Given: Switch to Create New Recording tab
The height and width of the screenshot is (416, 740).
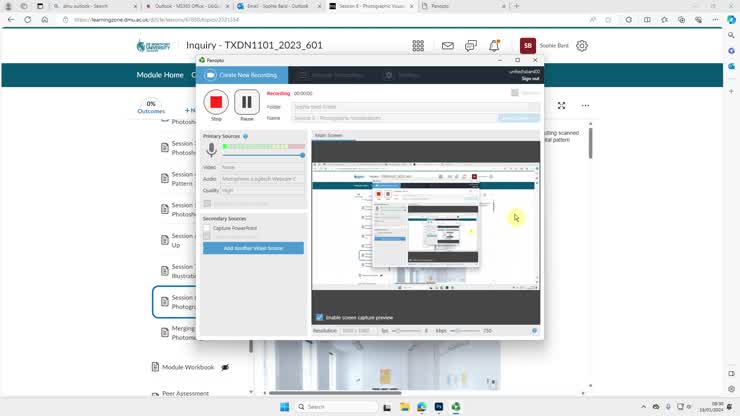Looking at the screenshot, I should 242,75.
